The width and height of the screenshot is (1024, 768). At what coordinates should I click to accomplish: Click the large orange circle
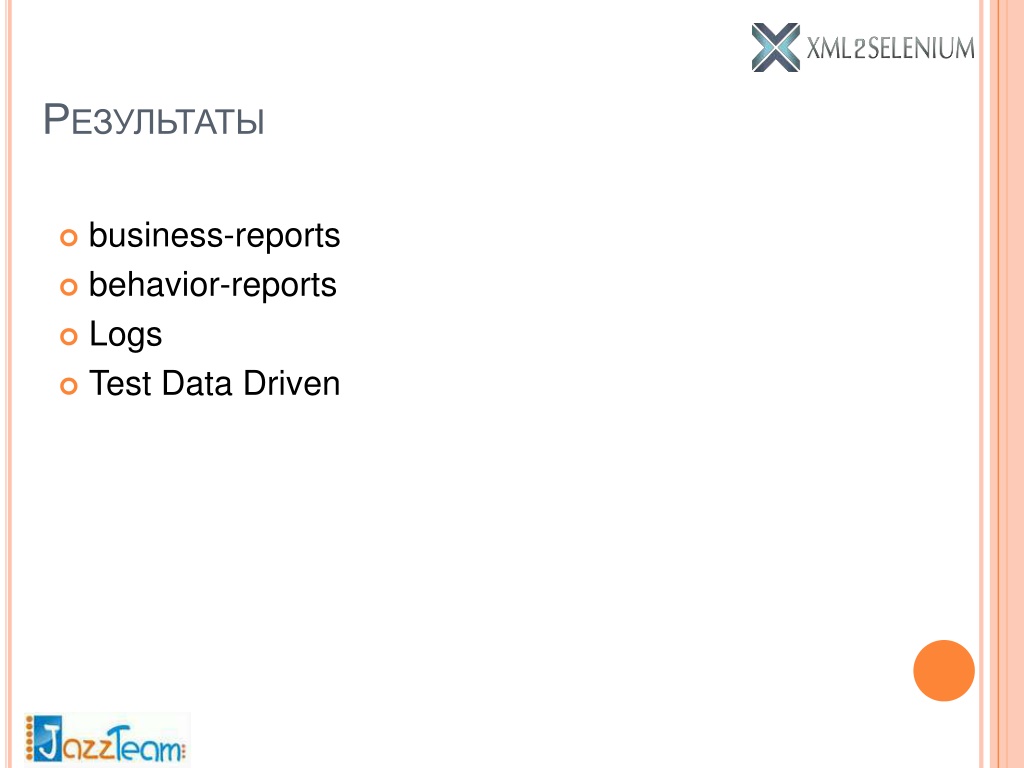point(944,671)
